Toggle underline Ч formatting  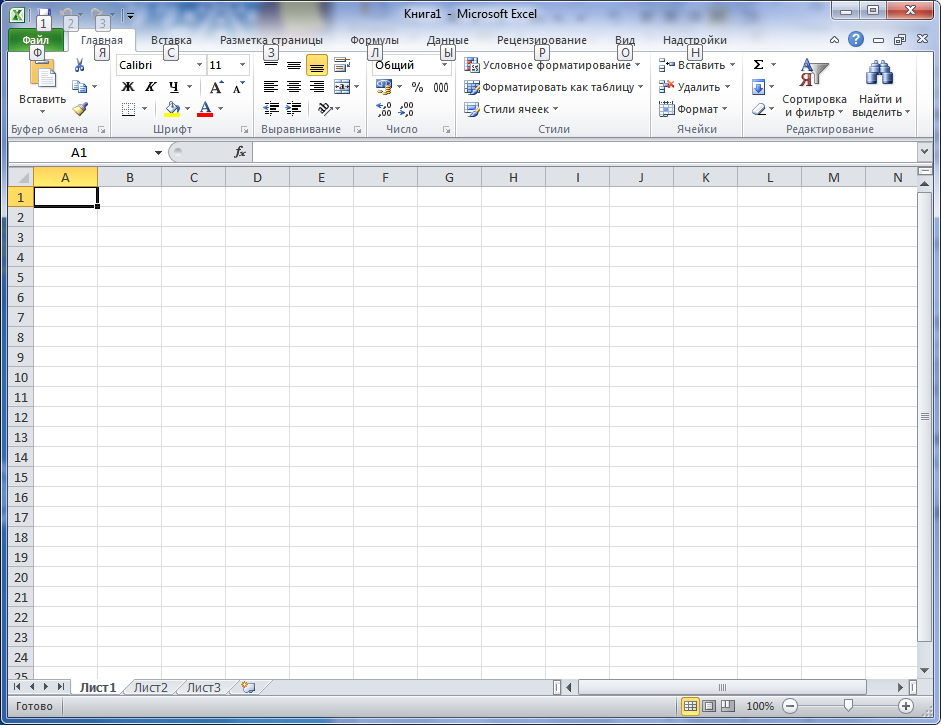pyautogui.click(x=173, y=87)
